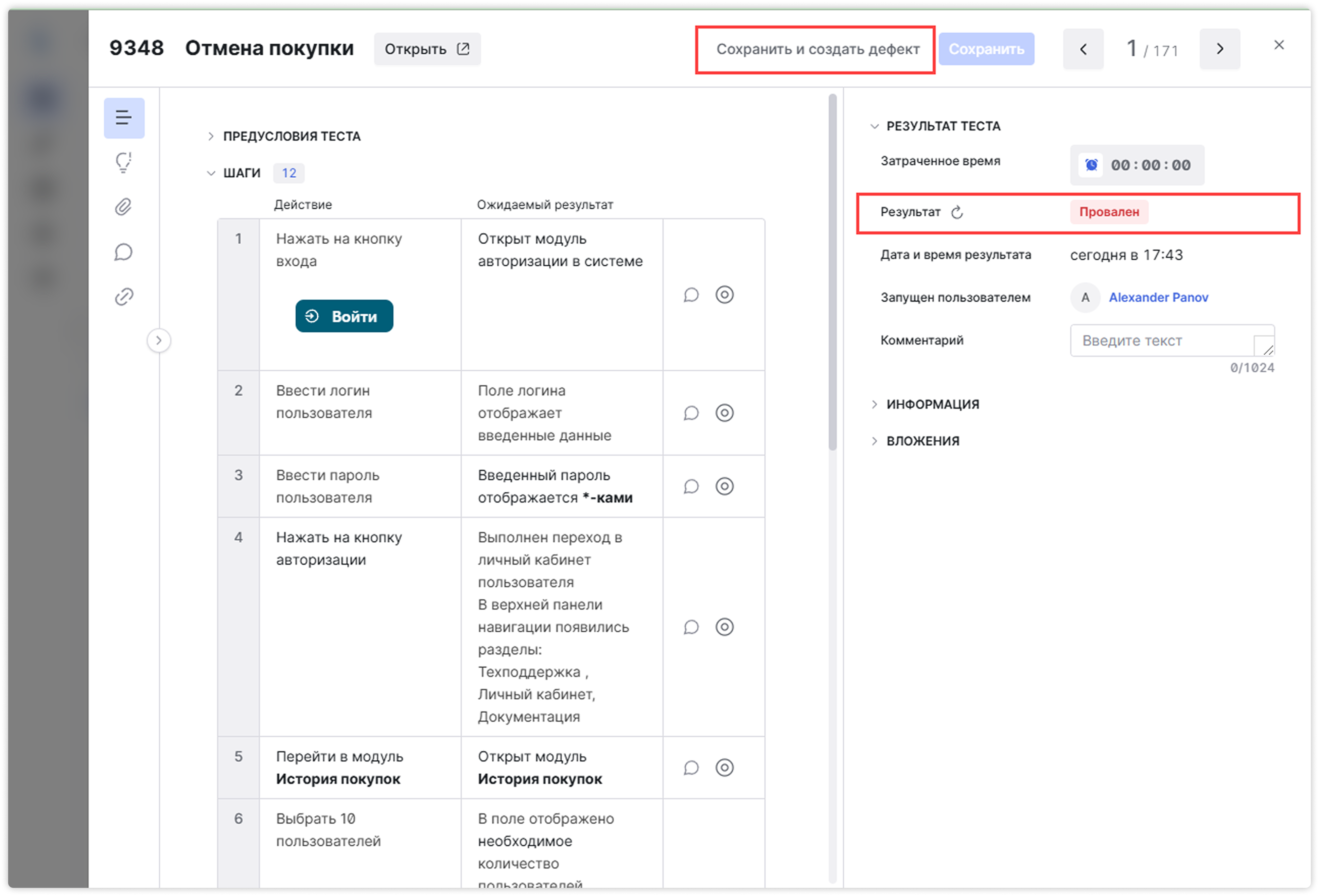Set status for step 4 via circle icon
This screenshot has width=1319, height=896.
coord(725,627)
